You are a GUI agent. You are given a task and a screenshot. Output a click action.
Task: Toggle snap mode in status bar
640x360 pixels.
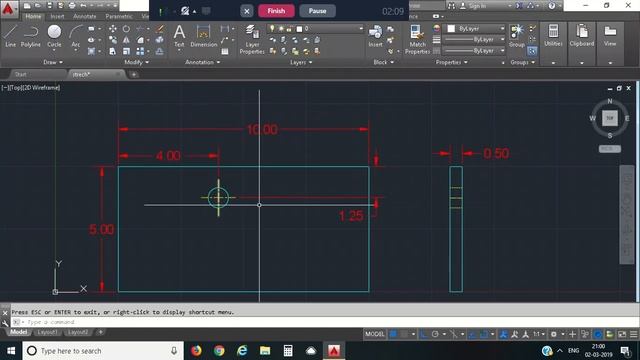(x=405, y=334)
